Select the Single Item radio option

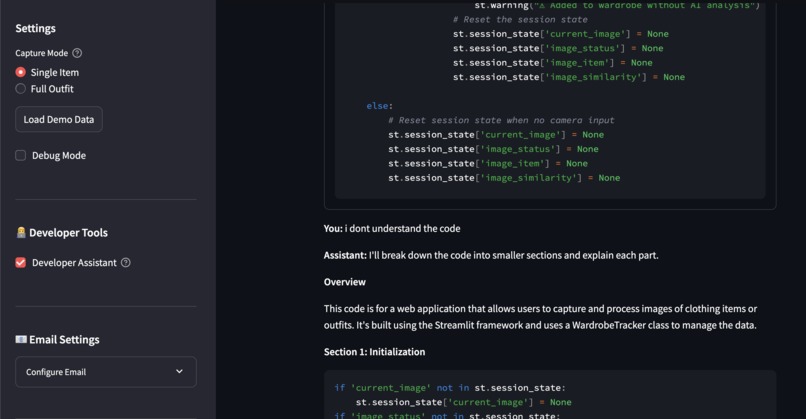click(21, 72)
